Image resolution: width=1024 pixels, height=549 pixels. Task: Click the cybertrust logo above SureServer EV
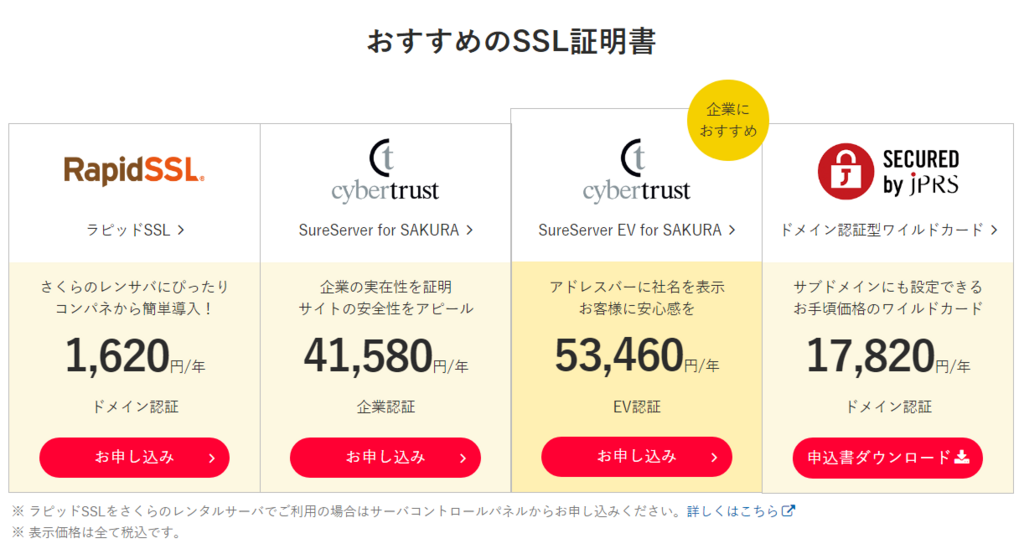click(x=636, y=171)
